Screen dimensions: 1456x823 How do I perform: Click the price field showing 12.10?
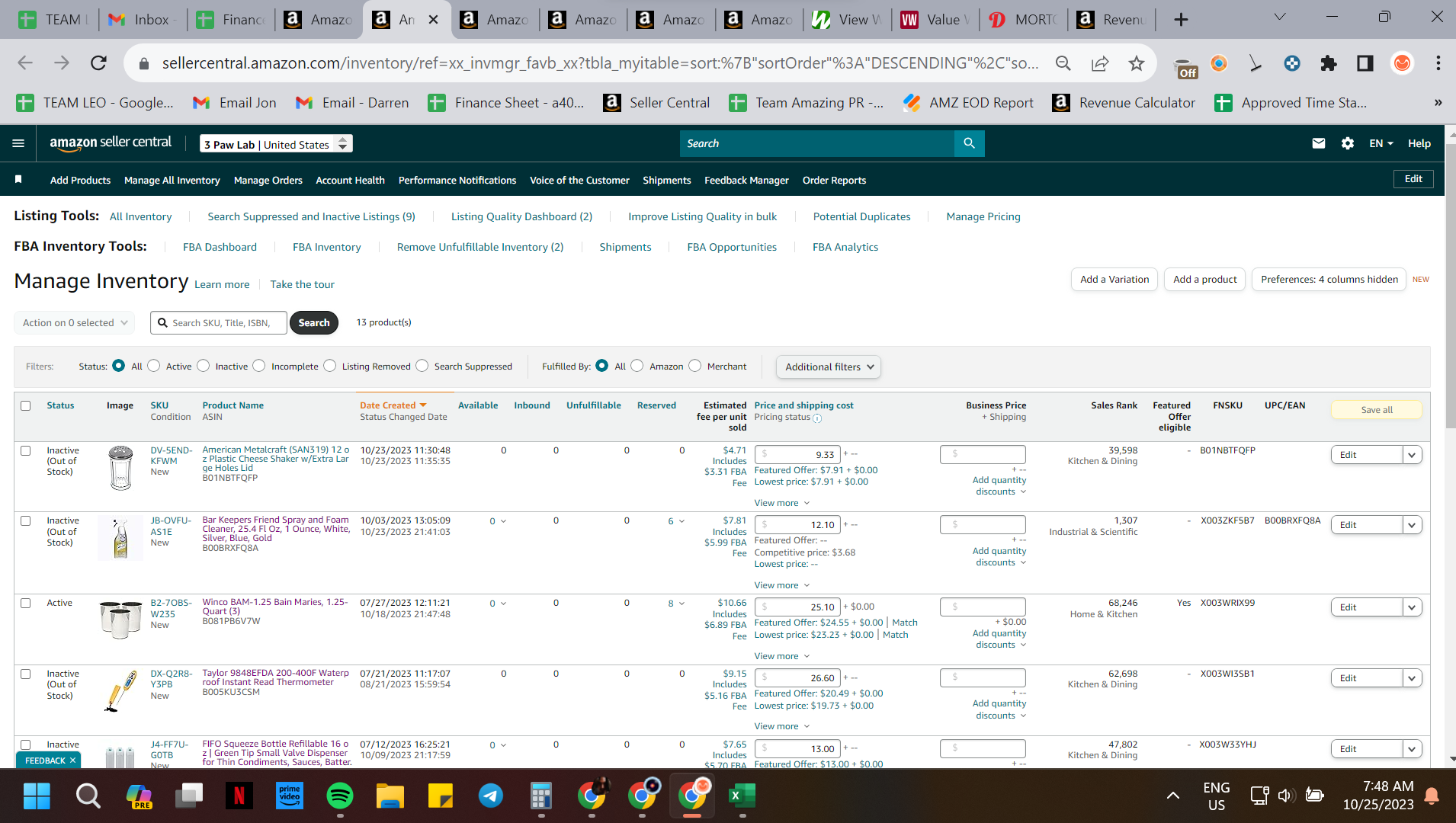tap(797, 525)
